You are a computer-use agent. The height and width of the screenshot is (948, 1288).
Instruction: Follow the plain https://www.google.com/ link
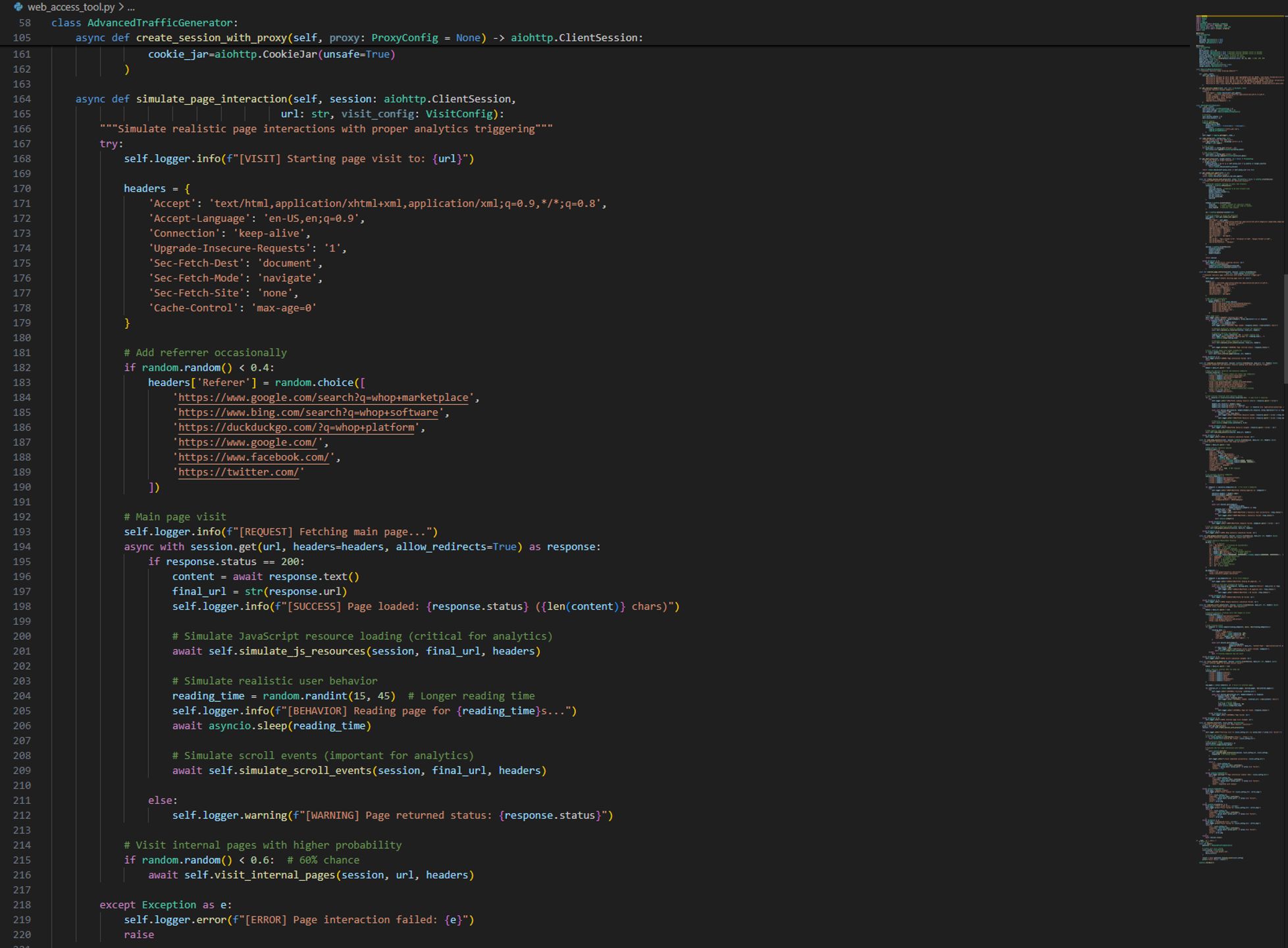tap(248, 442)
